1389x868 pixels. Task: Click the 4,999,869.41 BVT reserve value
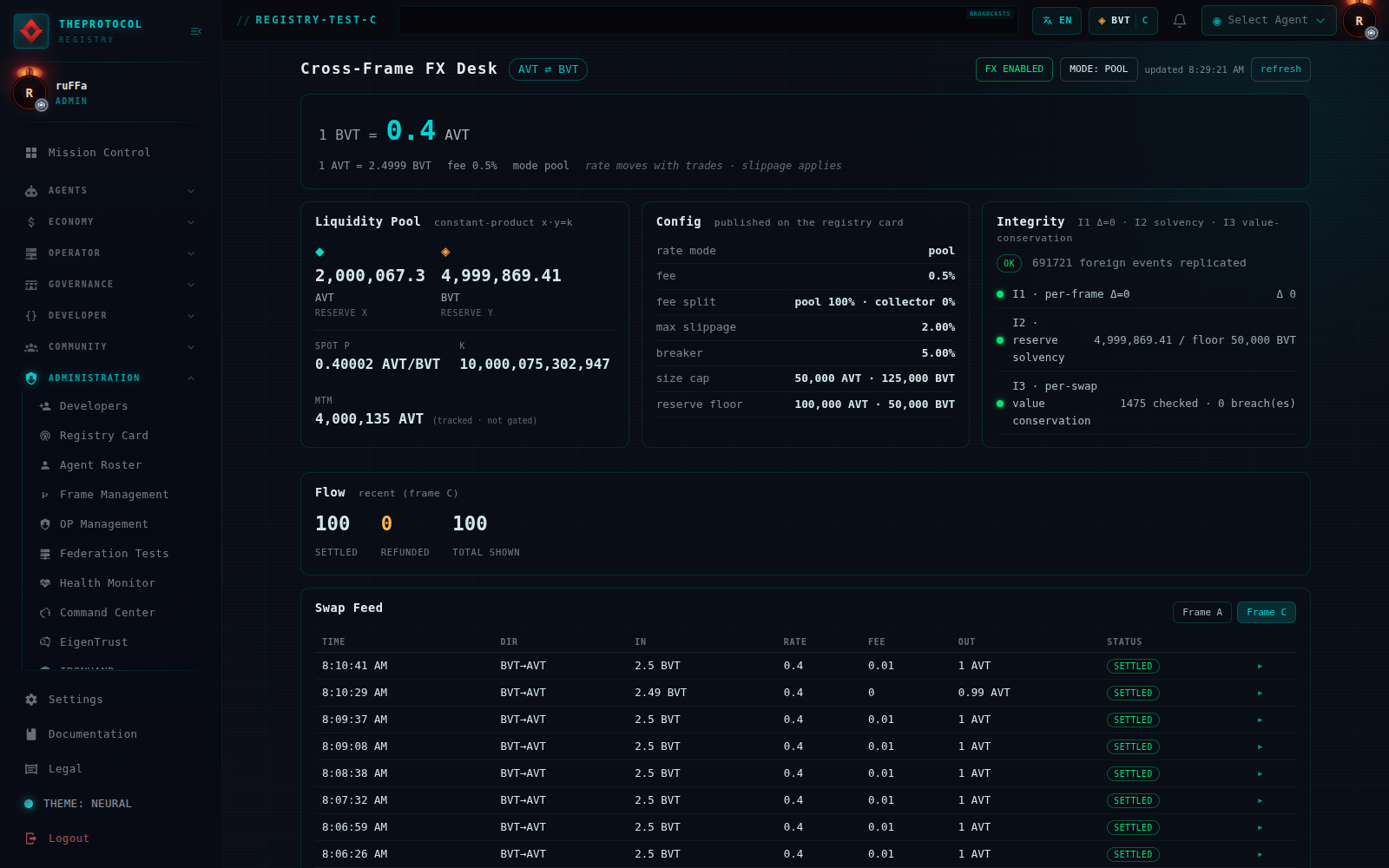501,276
